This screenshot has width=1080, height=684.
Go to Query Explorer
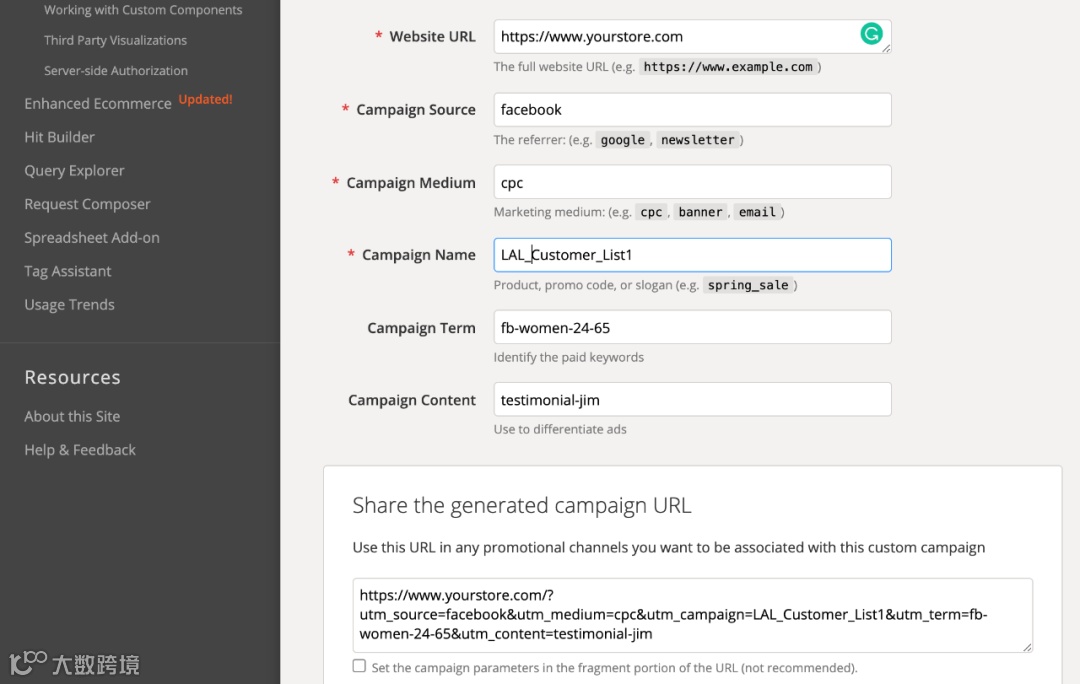tap(74, 170)
